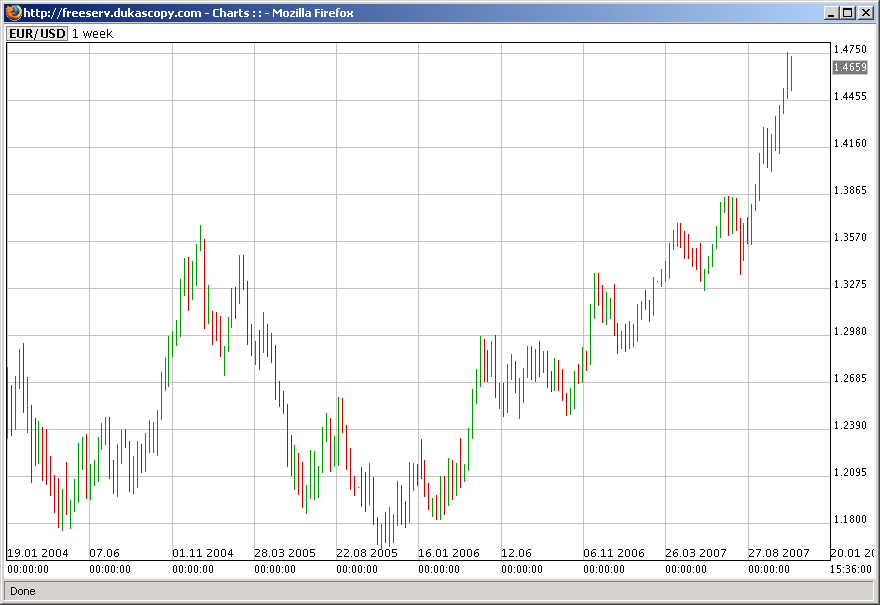Viewport: 880px width, 605px height.
Task: Click the 15:36:00 time label
Action: (x=851, y=569)
